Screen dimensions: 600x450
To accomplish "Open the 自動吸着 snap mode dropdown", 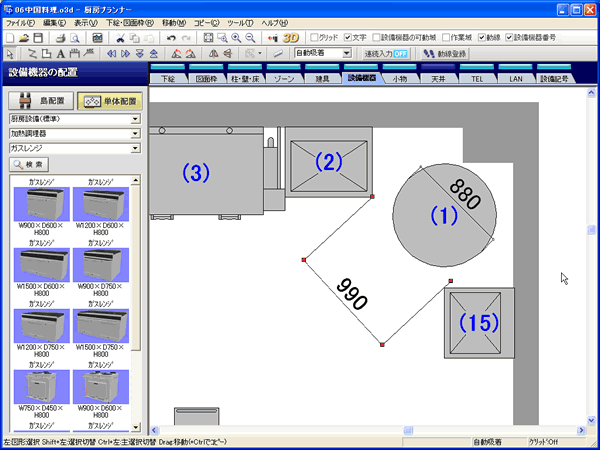I will coord(317,53).
